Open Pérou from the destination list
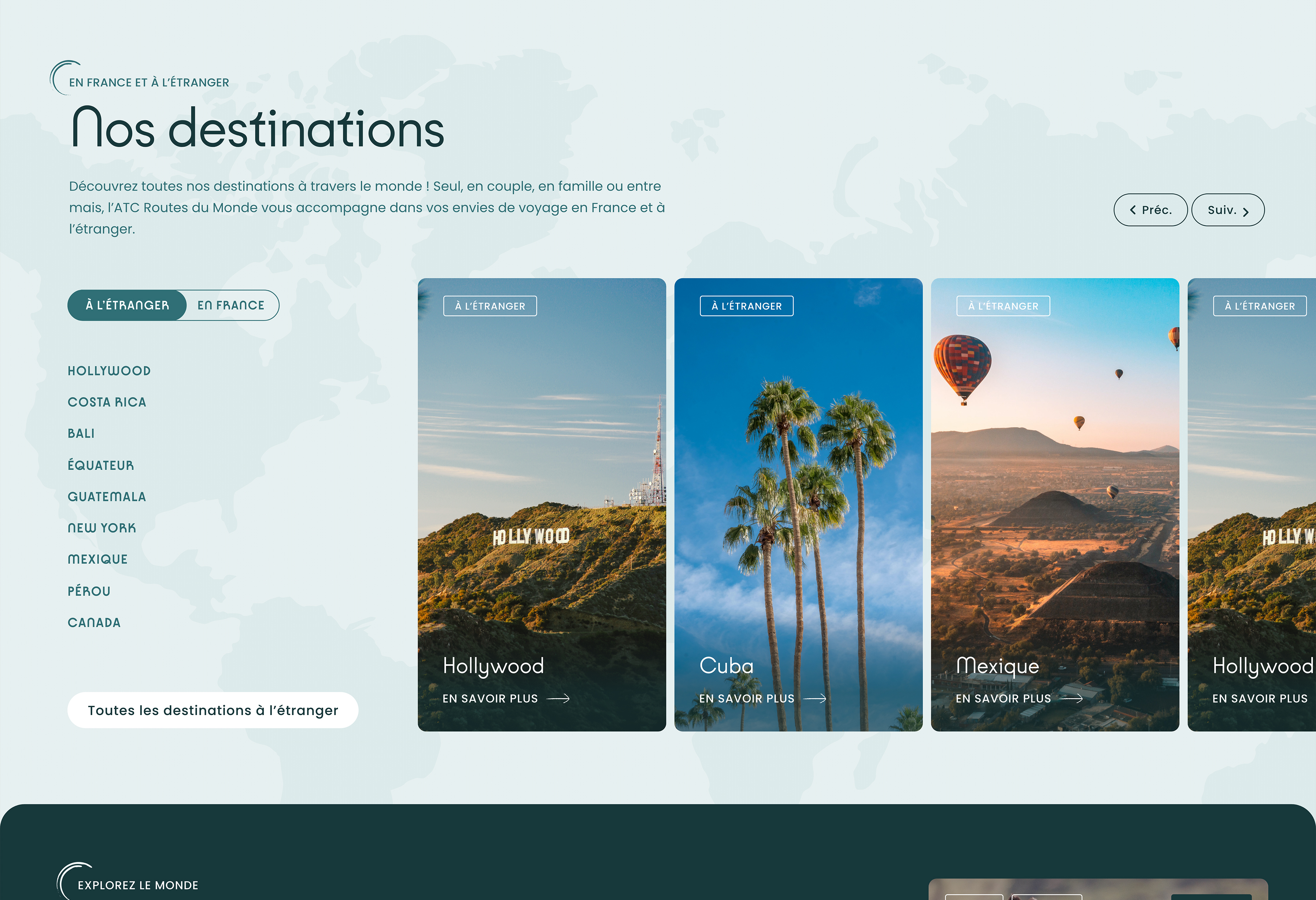1316x900 pixels. click(89, 591)
